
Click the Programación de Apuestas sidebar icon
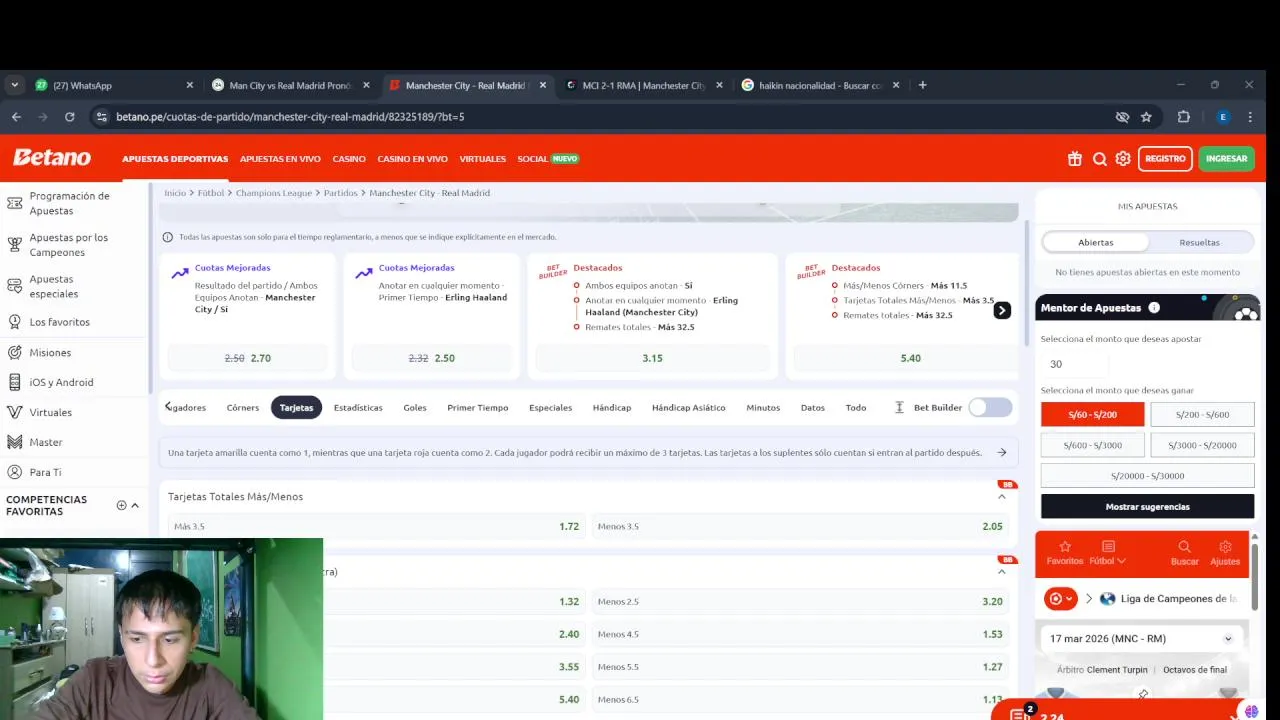tap(15, 203)
